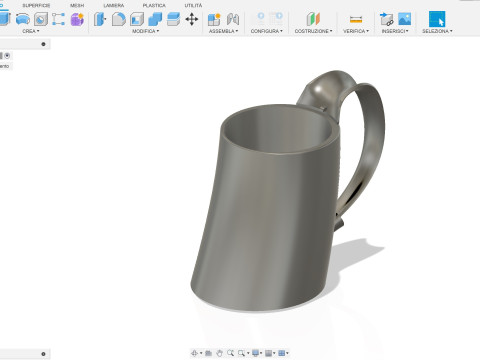Select the Pan hand tool
480x360 pixels.
219,353
